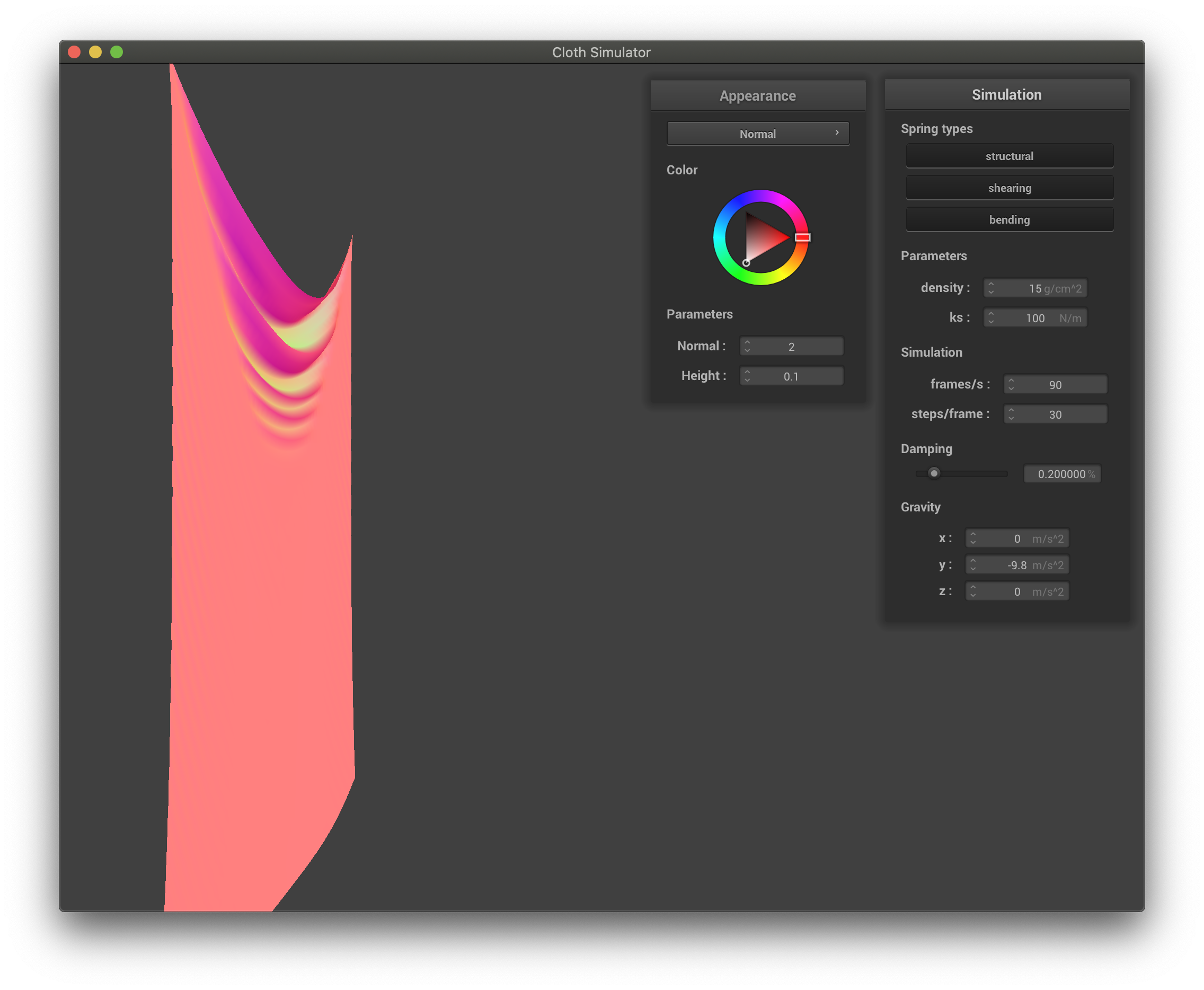The height and width of the screenshot is (990, 1204).
Task: Click the 'Damping' heading text
Action: [926, 449]
